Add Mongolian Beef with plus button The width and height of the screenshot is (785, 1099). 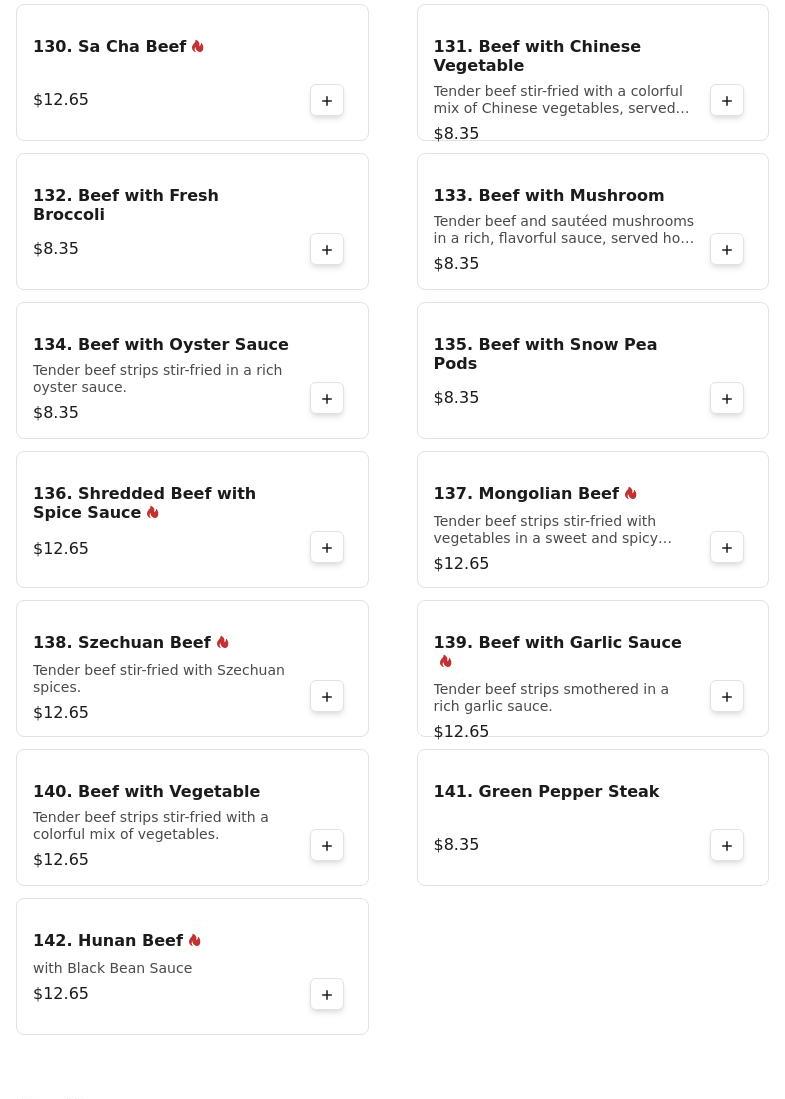(x=727, y=547)
